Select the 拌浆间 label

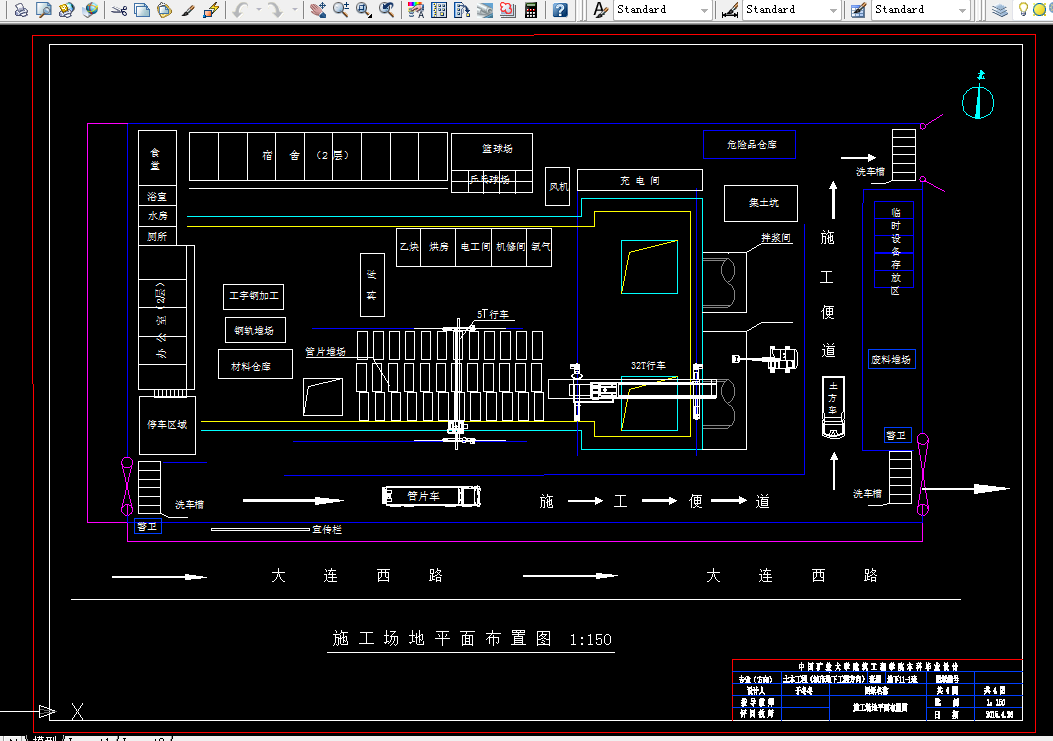tap(776, 238)
